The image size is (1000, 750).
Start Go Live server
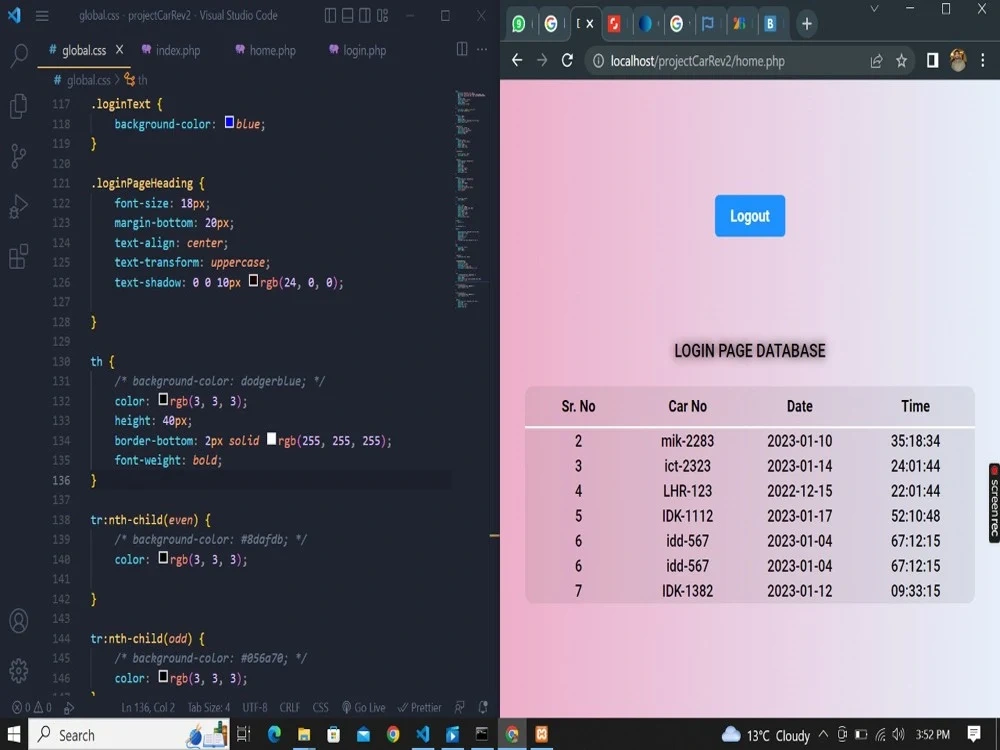[x=364, y=707]
